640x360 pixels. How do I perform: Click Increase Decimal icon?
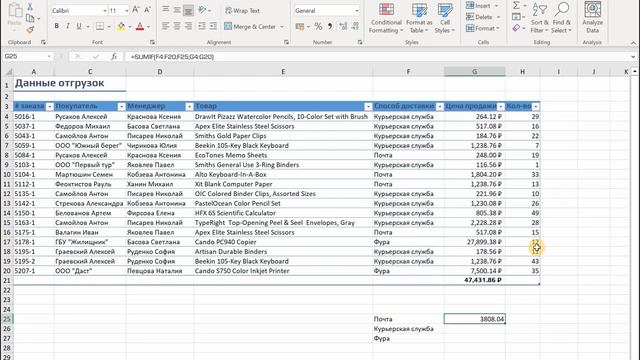[343, 27]
